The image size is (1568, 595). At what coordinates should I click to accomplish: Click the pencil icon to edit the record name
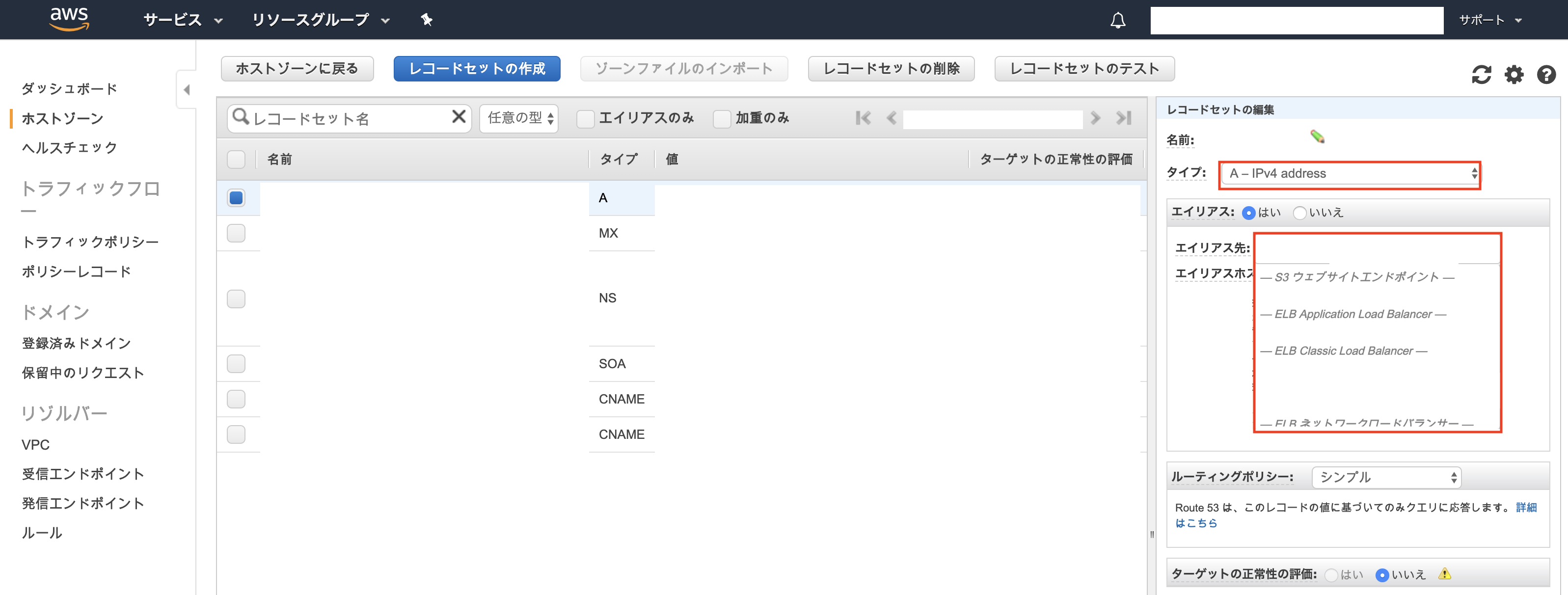(1319, 139)
